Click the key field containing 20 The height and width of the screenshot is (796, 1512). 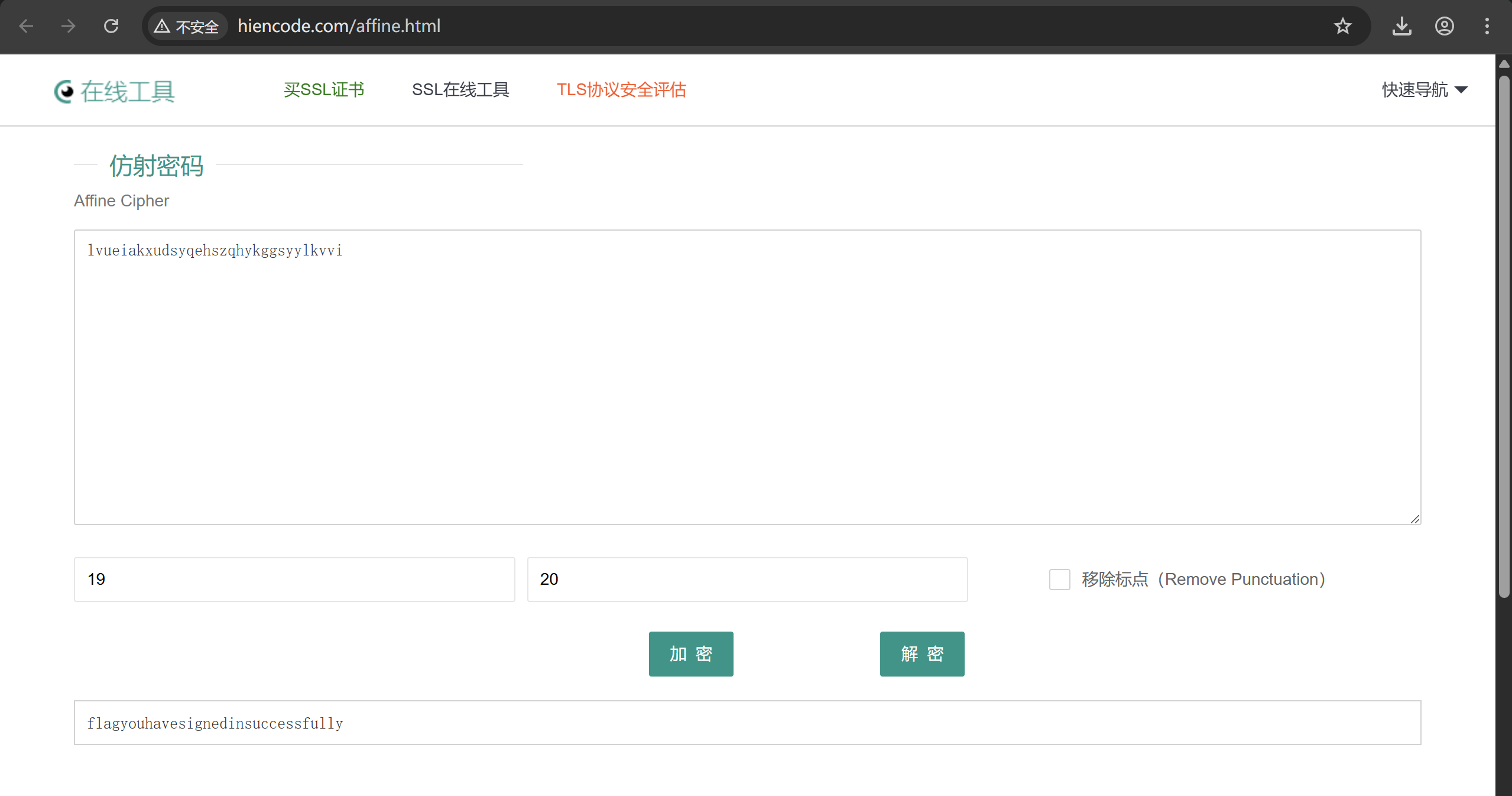pyautogui.click(x=747, y=580)
